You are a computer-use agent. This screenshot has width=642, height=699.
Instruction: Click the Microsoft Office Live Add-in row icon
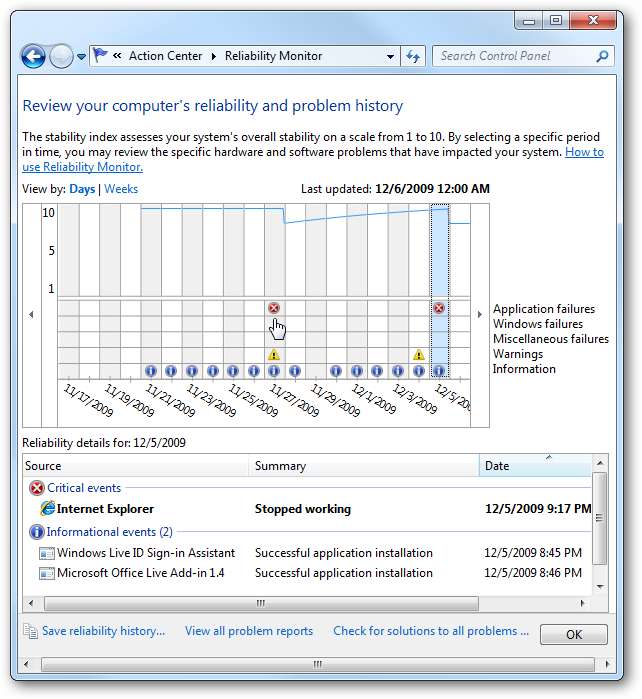point(46,573)
